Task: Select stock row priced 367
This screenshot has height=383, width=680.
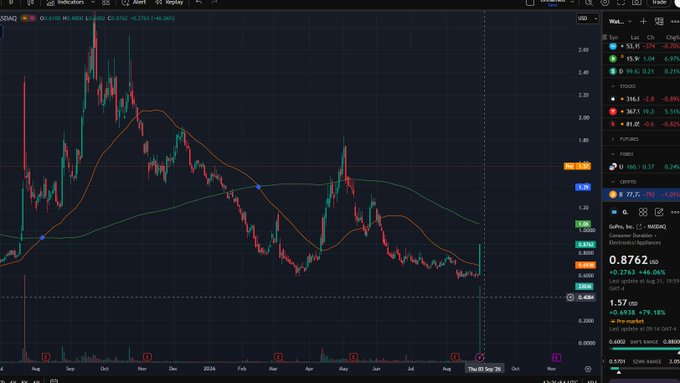Action: [641, 111]
